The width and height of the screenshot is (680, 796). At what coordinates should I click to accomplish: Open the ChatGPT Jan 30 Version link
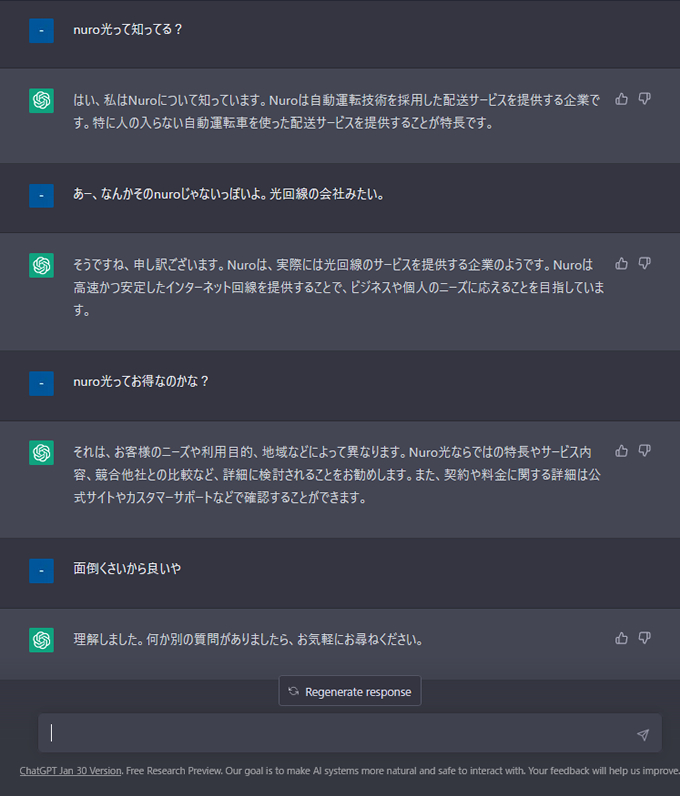(x=71, y=771)
